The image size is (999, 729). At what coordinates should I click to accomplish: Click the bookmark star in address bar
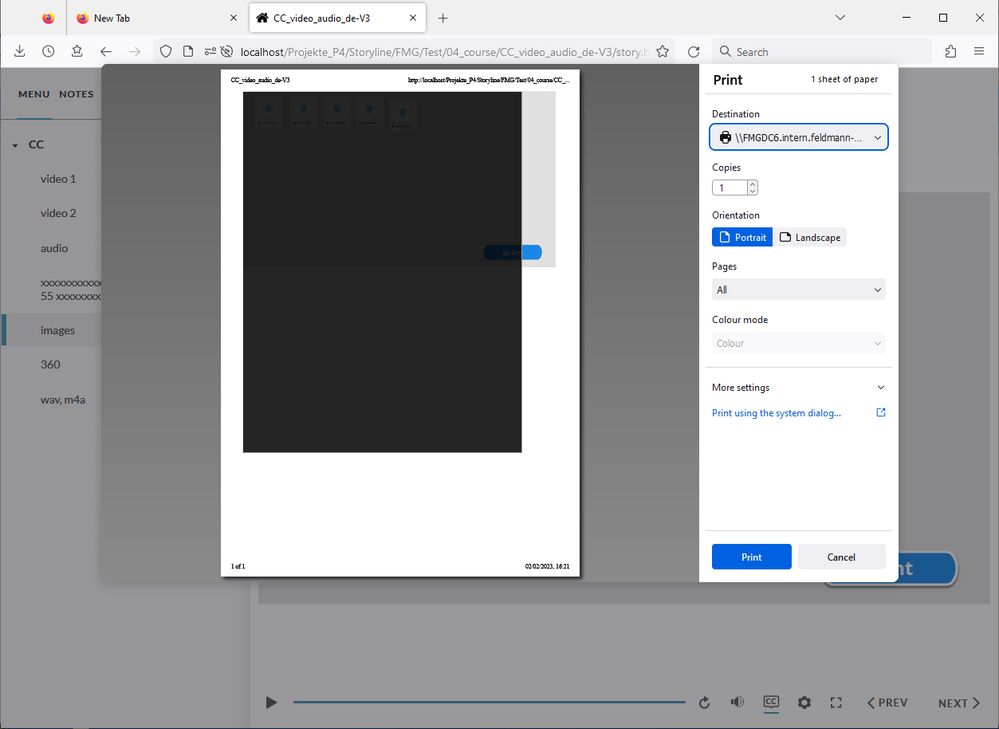pyautogui.click(x=662, y=52)
